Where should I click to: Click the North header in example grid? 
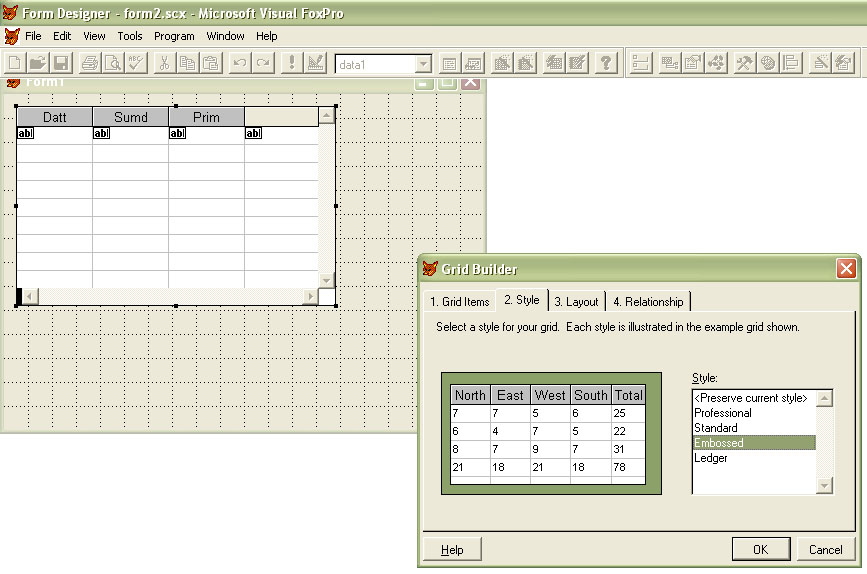click(470, 395)
